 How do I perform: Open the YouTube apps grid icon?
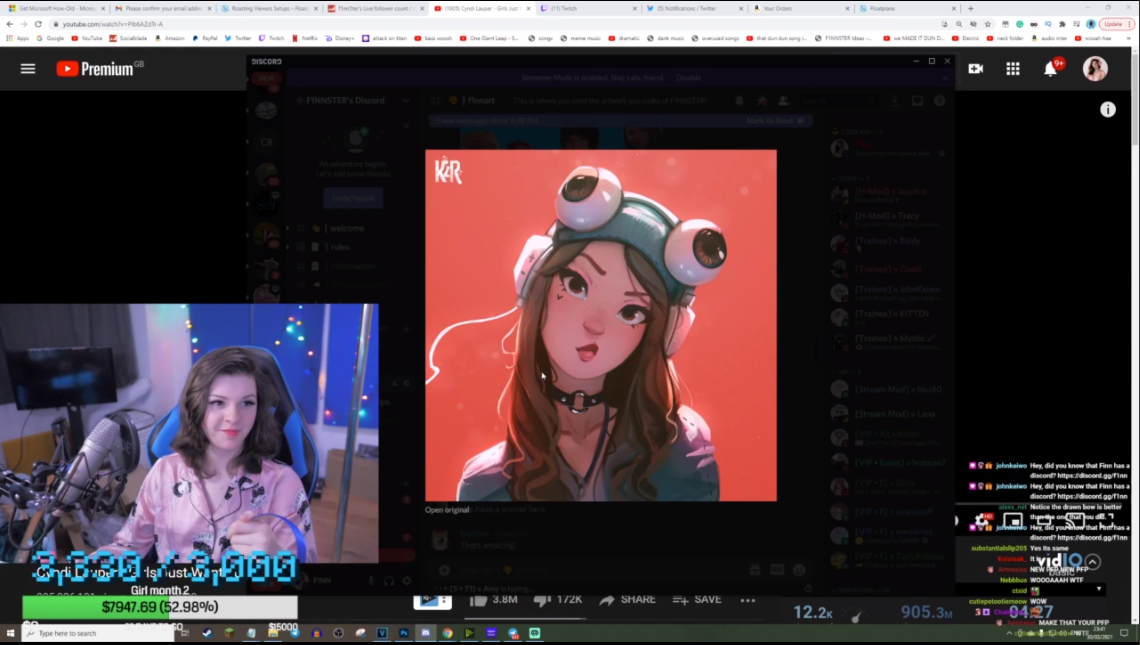point(1013,68)
